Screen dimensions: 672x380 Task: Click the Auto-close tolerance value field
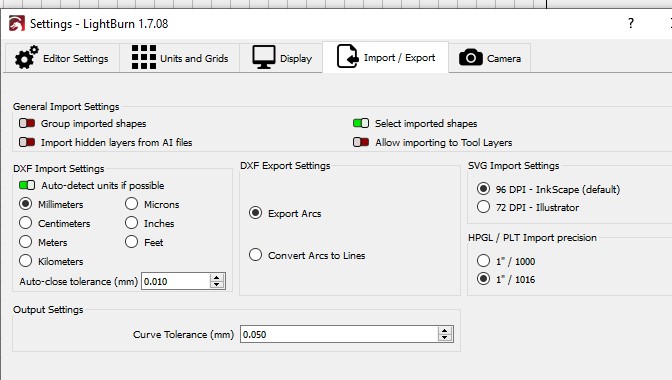pyautogui.click(x=176, y=281)
